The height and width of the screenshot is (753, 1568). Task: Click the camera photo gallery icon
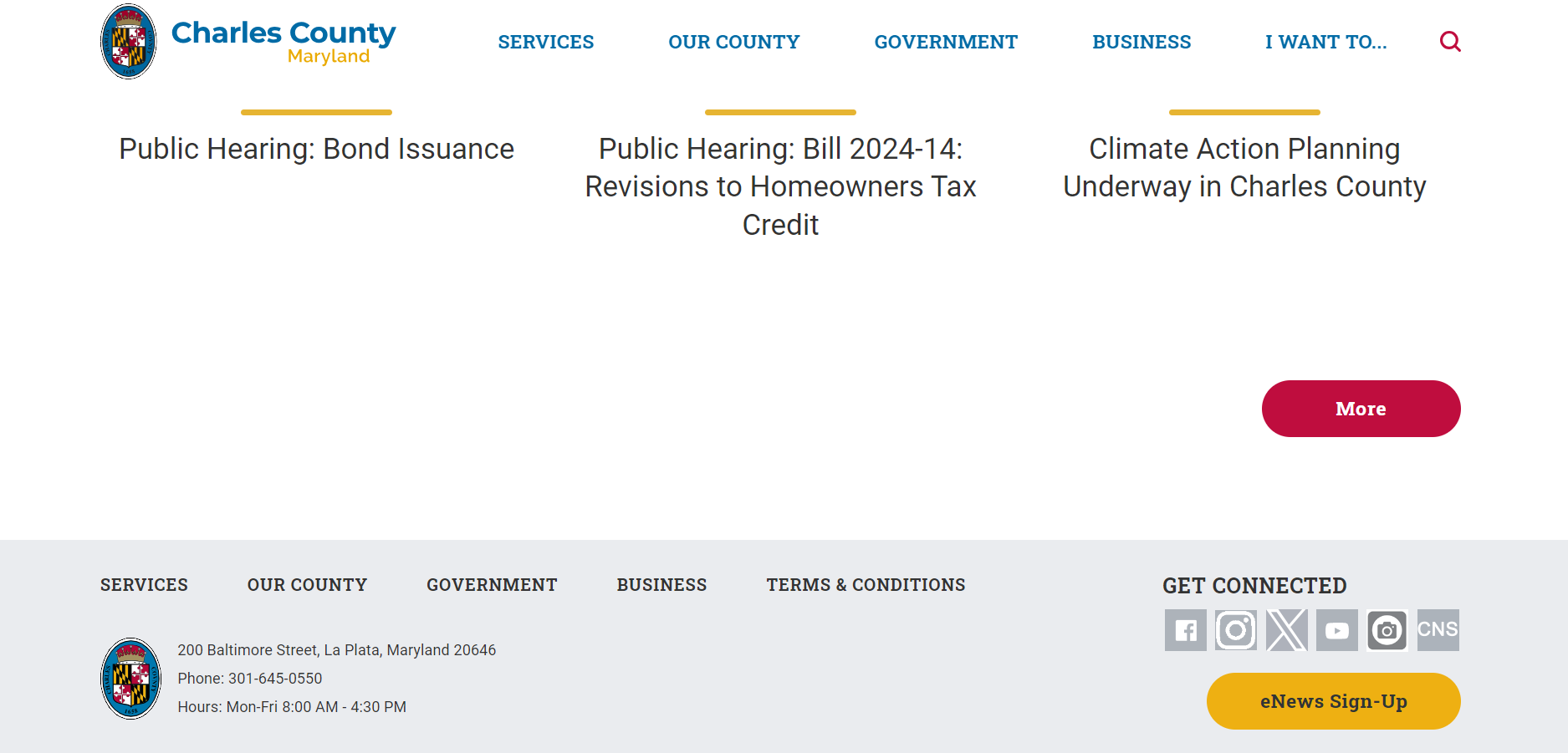1387,630
